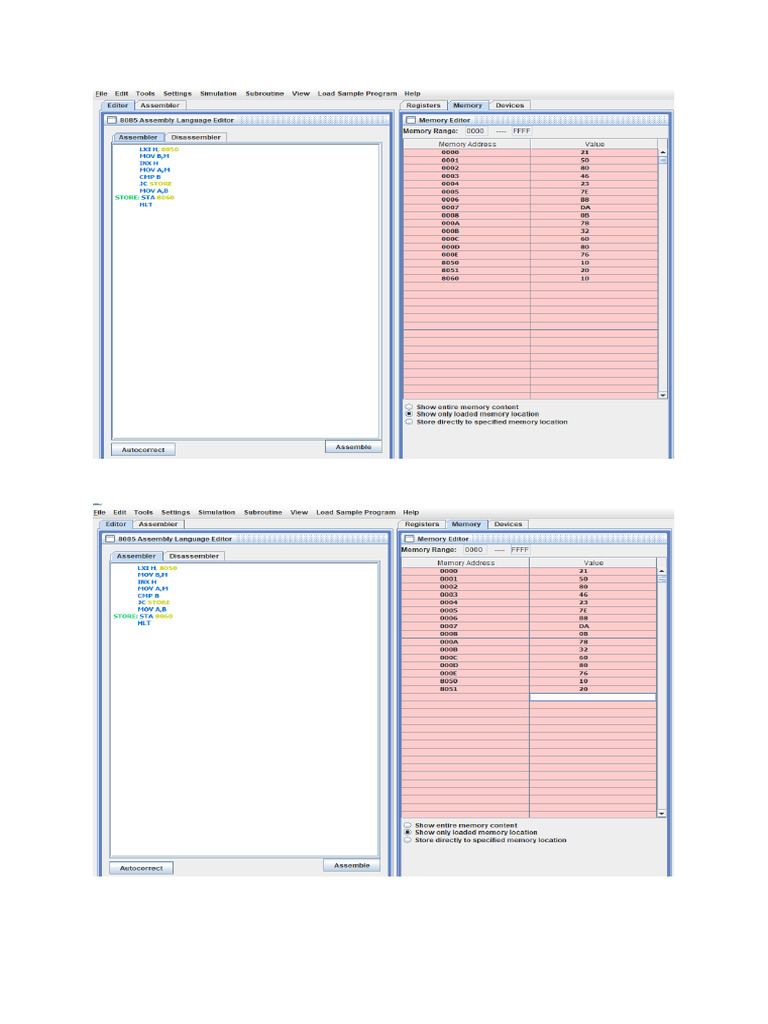
Task: Click value DA of address 0007, top screenshot
Action: click(x=584, y=207)
